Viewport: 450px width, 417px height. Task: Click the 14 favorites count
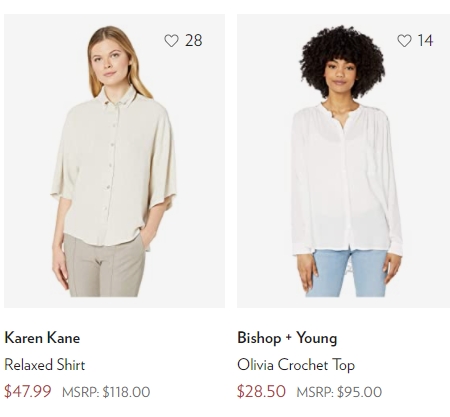tap(425, 41)
